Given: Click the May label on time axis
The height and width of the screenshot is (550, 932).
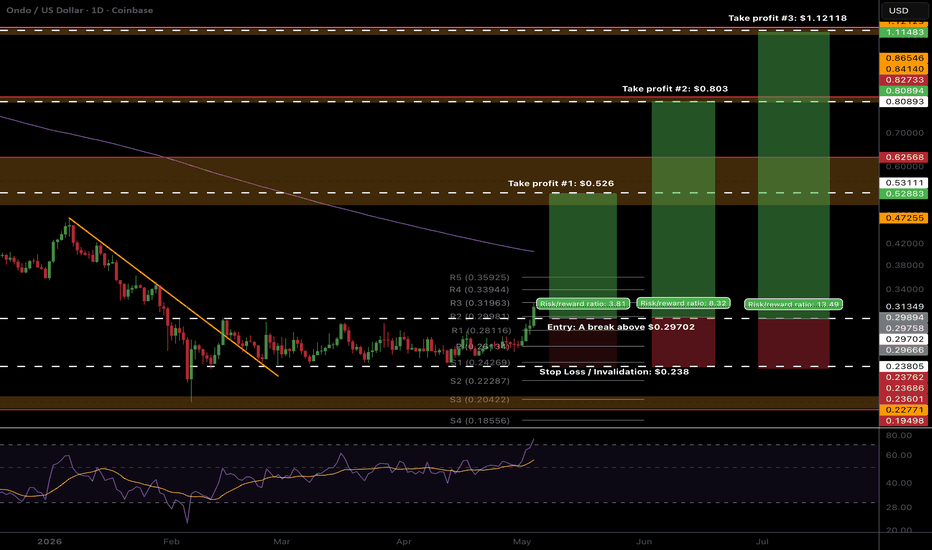Looking at the screenshot, I should point(522,542).
